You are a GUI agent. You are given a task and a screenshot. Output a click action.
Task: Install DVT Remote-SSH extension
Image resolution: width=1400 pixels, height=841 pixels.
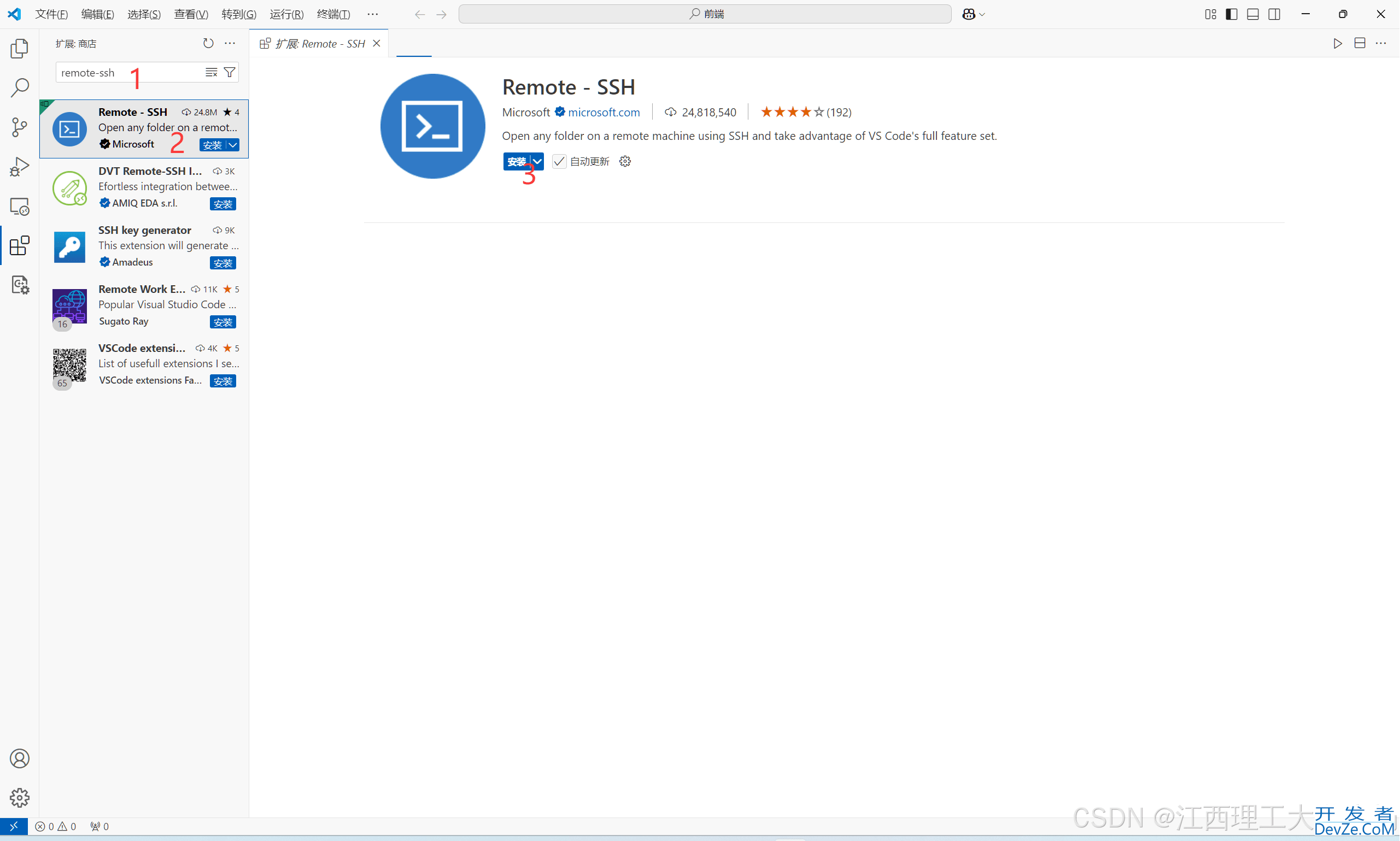coord(222,204)
